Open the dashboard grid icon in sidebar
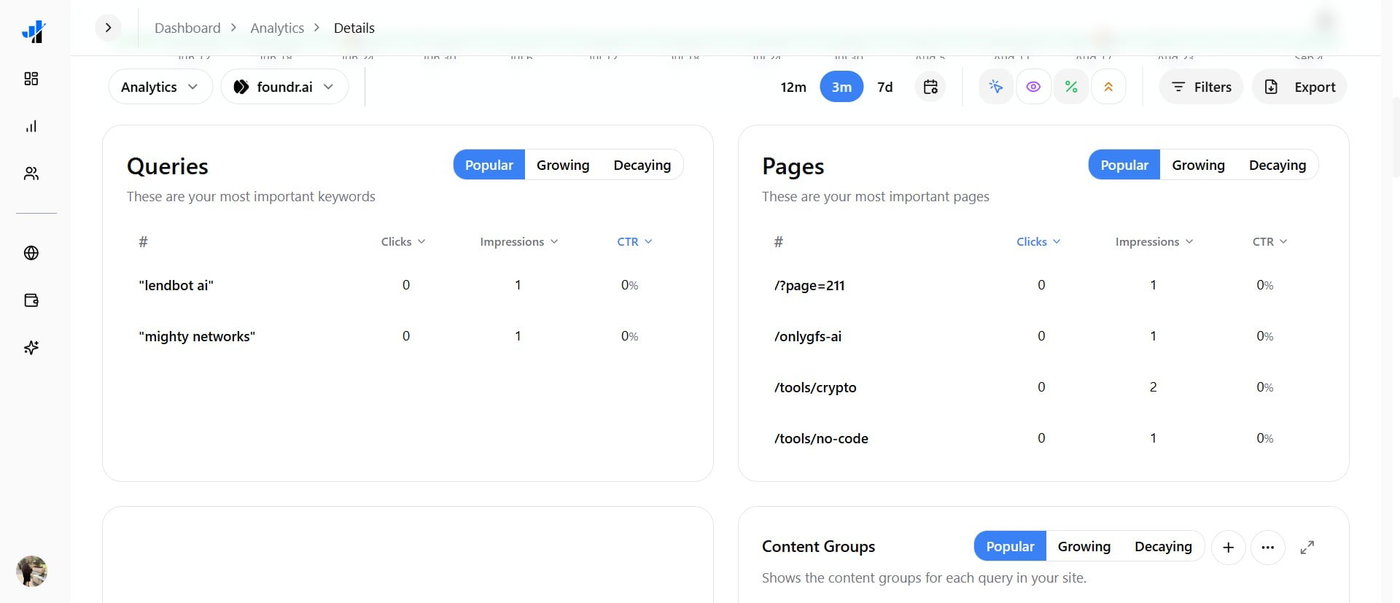Screen dimensions: 1400x603 (x=31, y=79)
